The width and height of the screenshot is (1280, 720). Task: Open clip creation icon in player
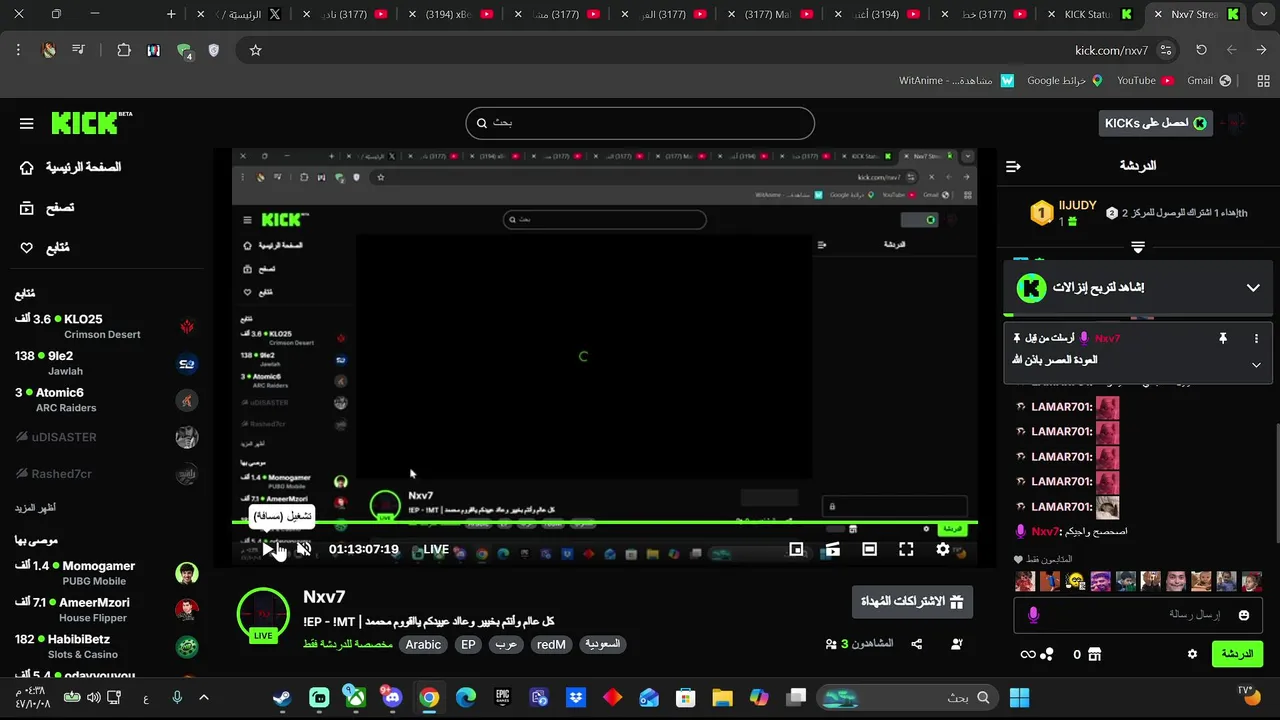coord(832,549)
